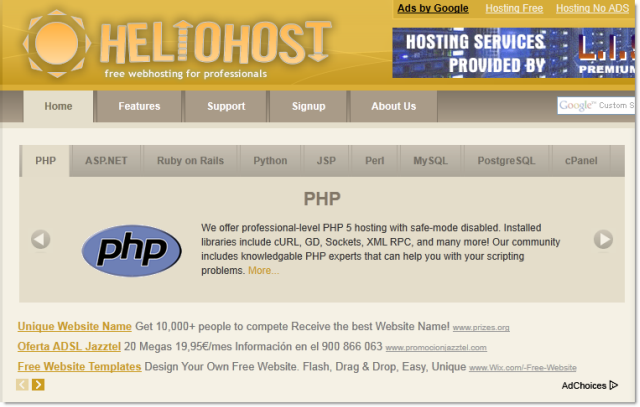This screenshot has height=407, width=640.
Task: Click the PHP logo image
Action: pyautogui.click(x=131, y=250)
